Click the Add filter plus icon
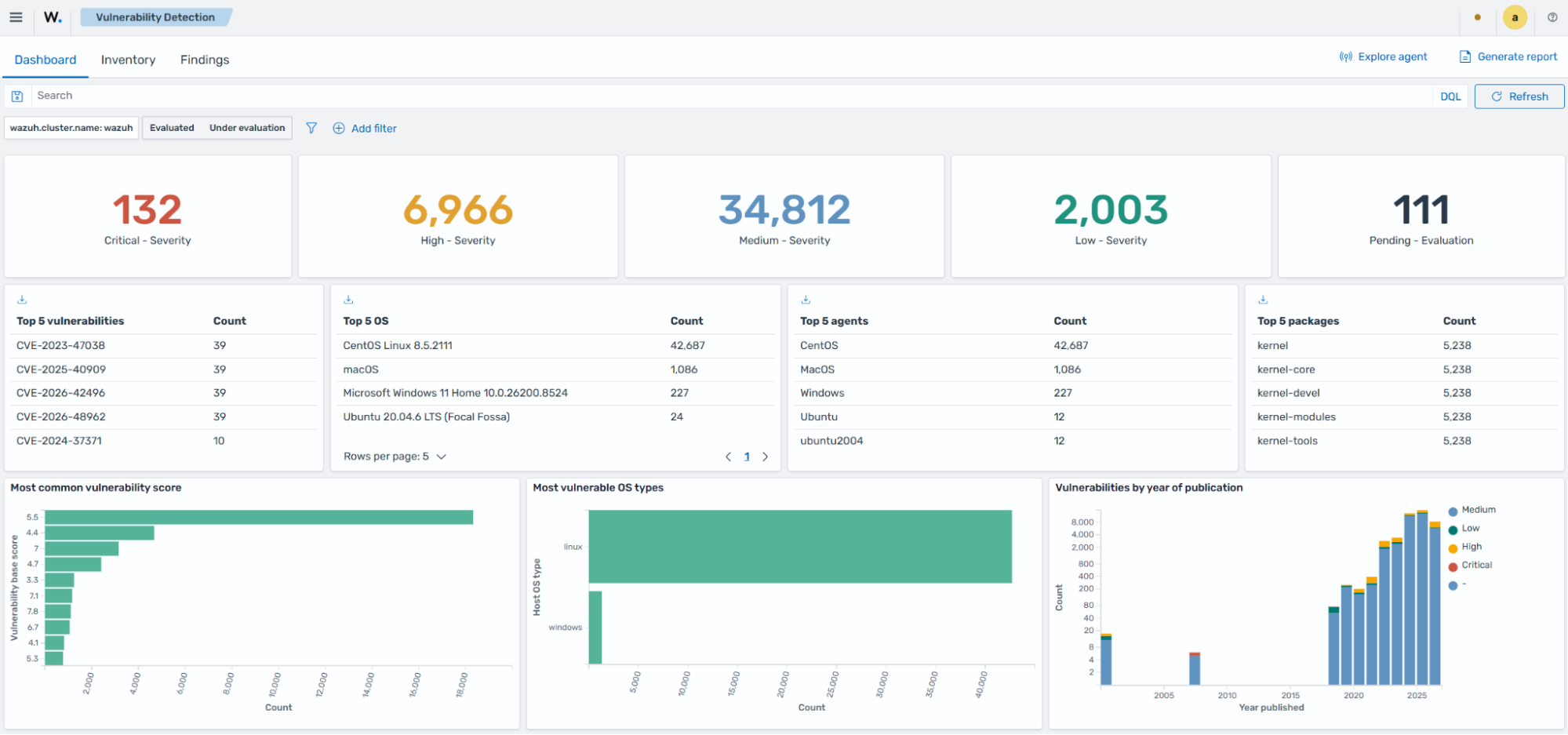This screenshot has width=1568, height=735. pos(339,128)
